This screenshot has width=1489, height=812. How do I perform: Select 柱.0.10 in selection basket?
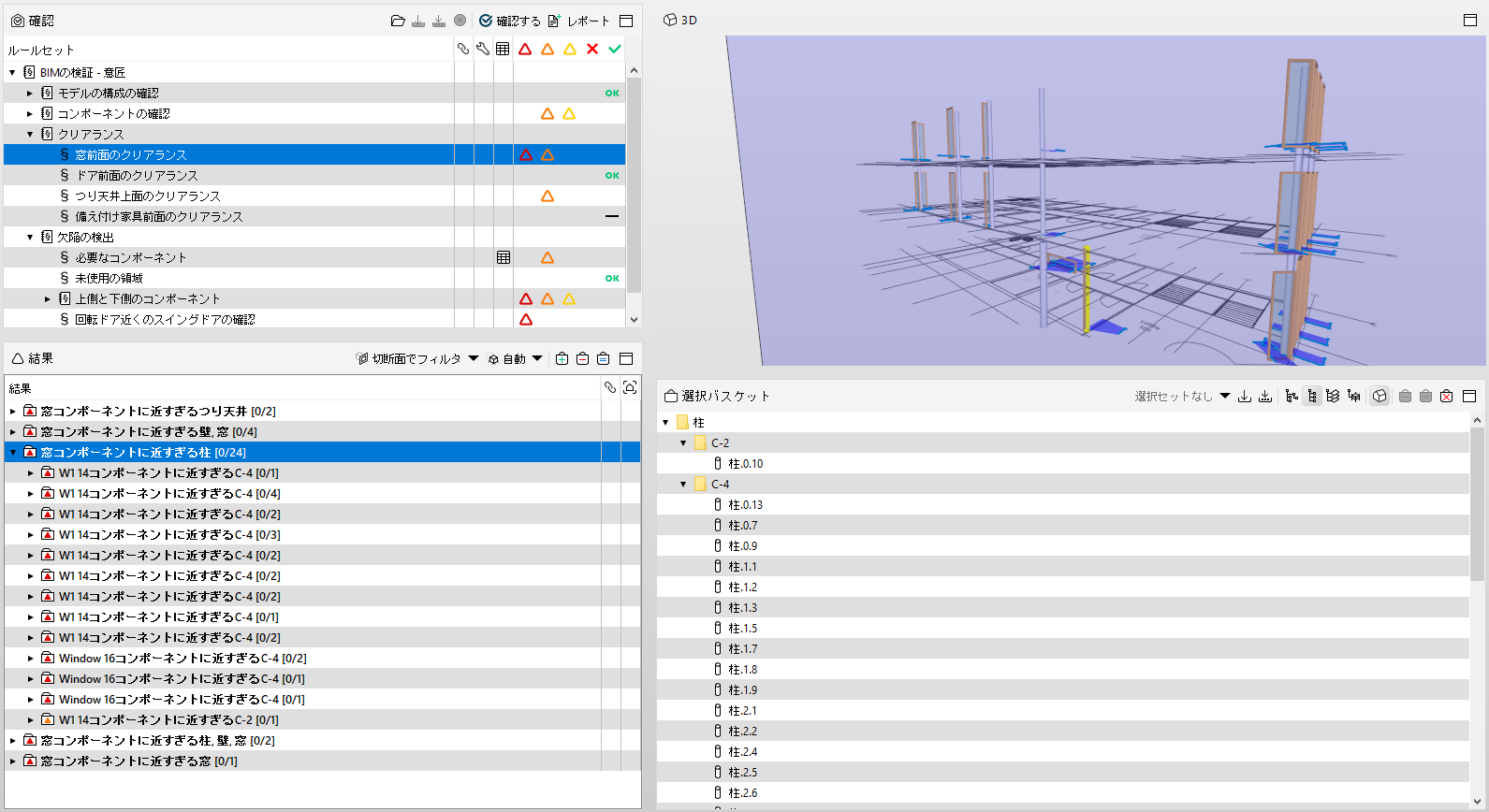tap(746, 463)
